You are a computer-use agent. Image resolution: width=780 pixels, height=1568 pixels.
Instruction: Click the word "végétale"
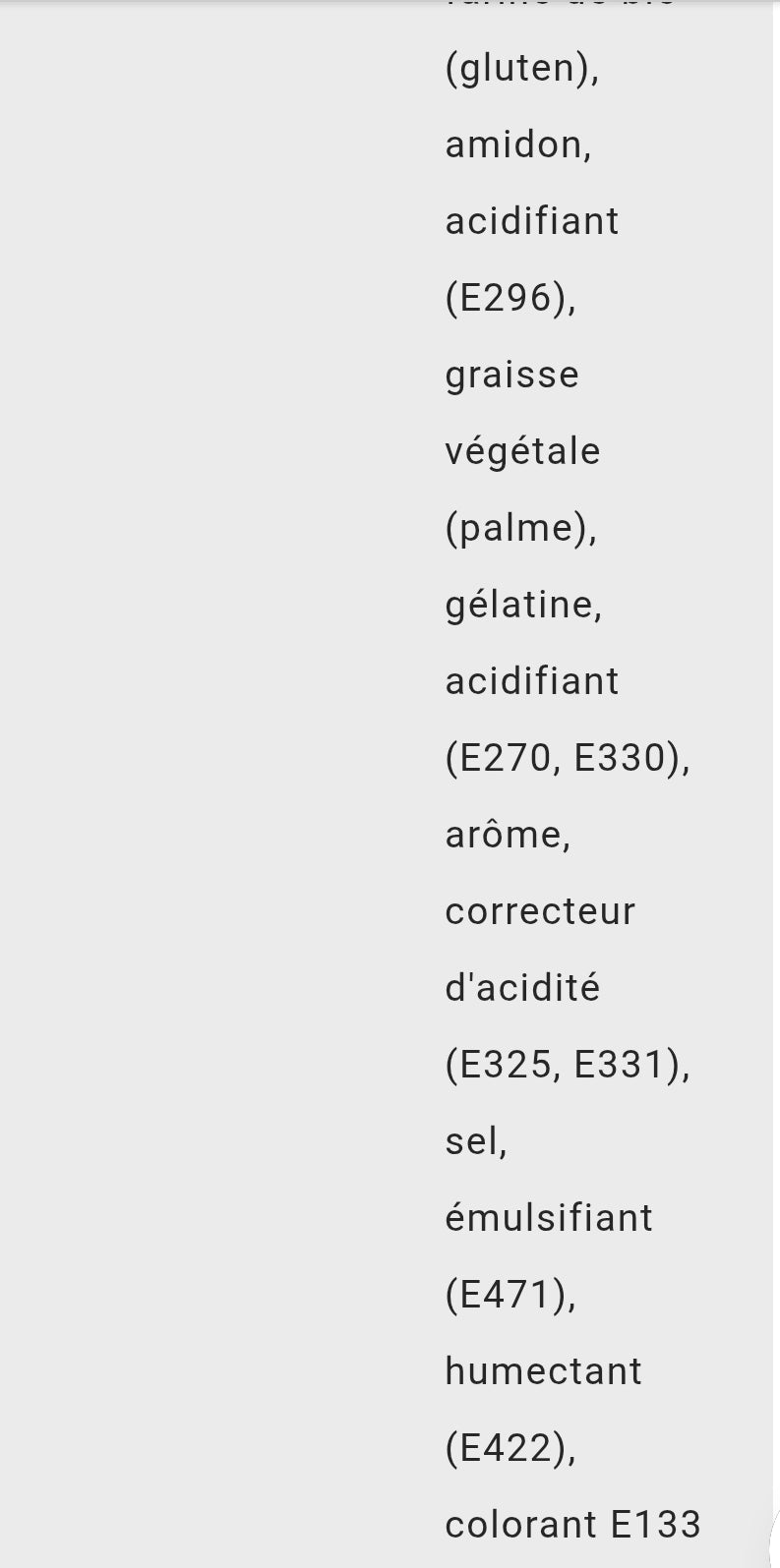pos(522,453)
